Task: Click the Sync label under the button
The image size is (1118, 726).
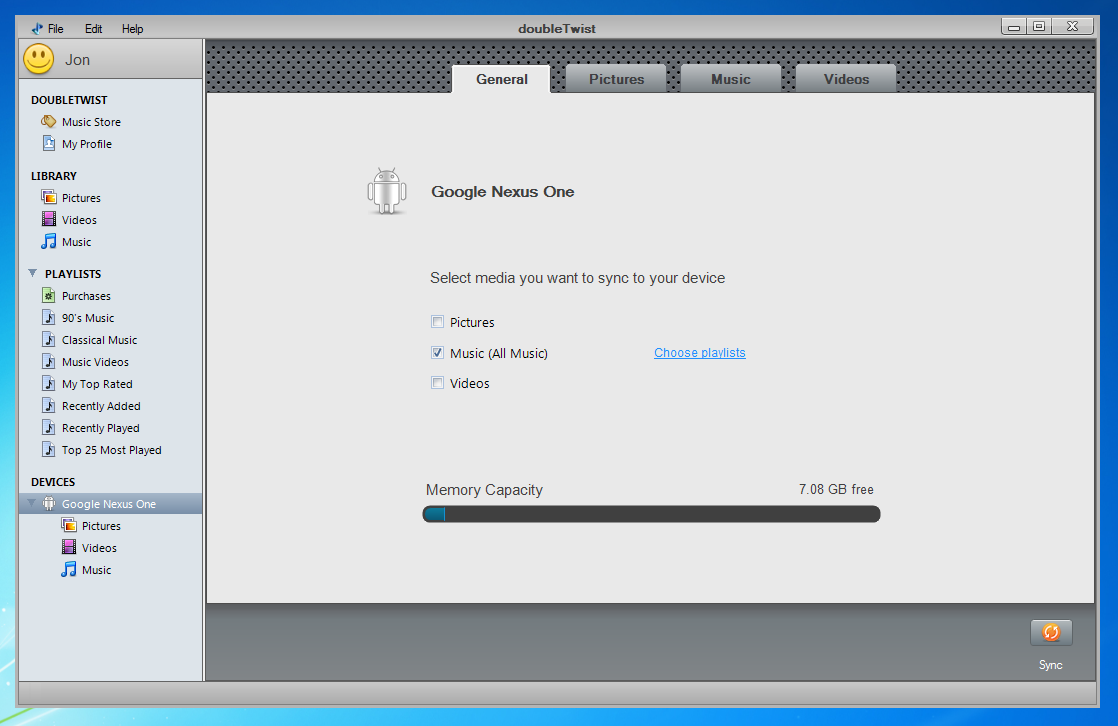Action: [1050, 665]
